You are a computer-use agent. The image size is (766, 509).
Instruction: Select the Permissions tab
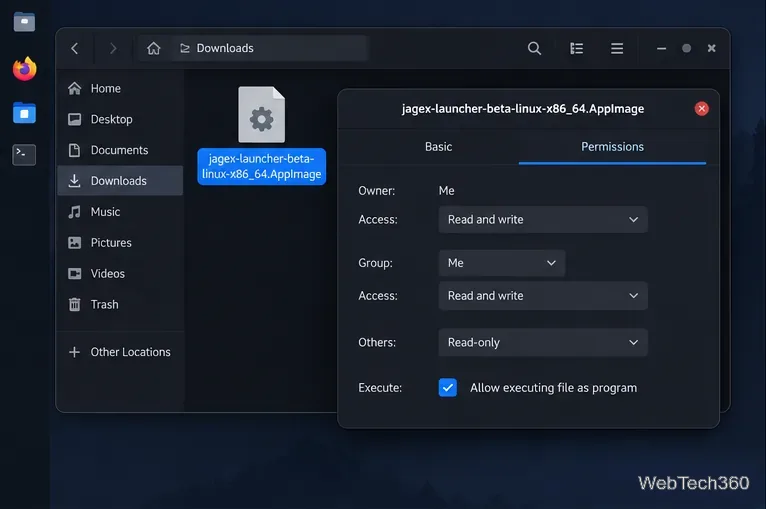612,147
